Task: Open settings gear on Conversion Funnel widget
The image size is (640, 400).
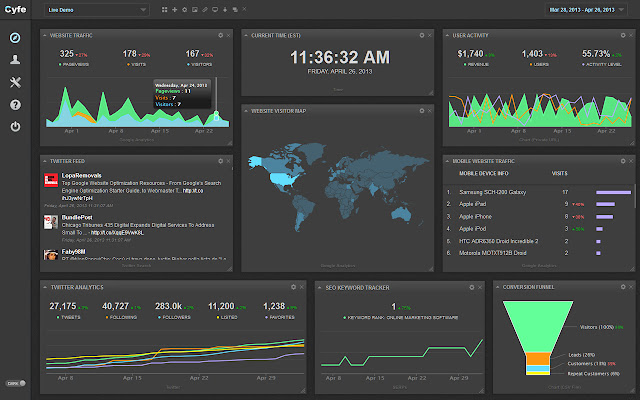Action: pos(622,286)
